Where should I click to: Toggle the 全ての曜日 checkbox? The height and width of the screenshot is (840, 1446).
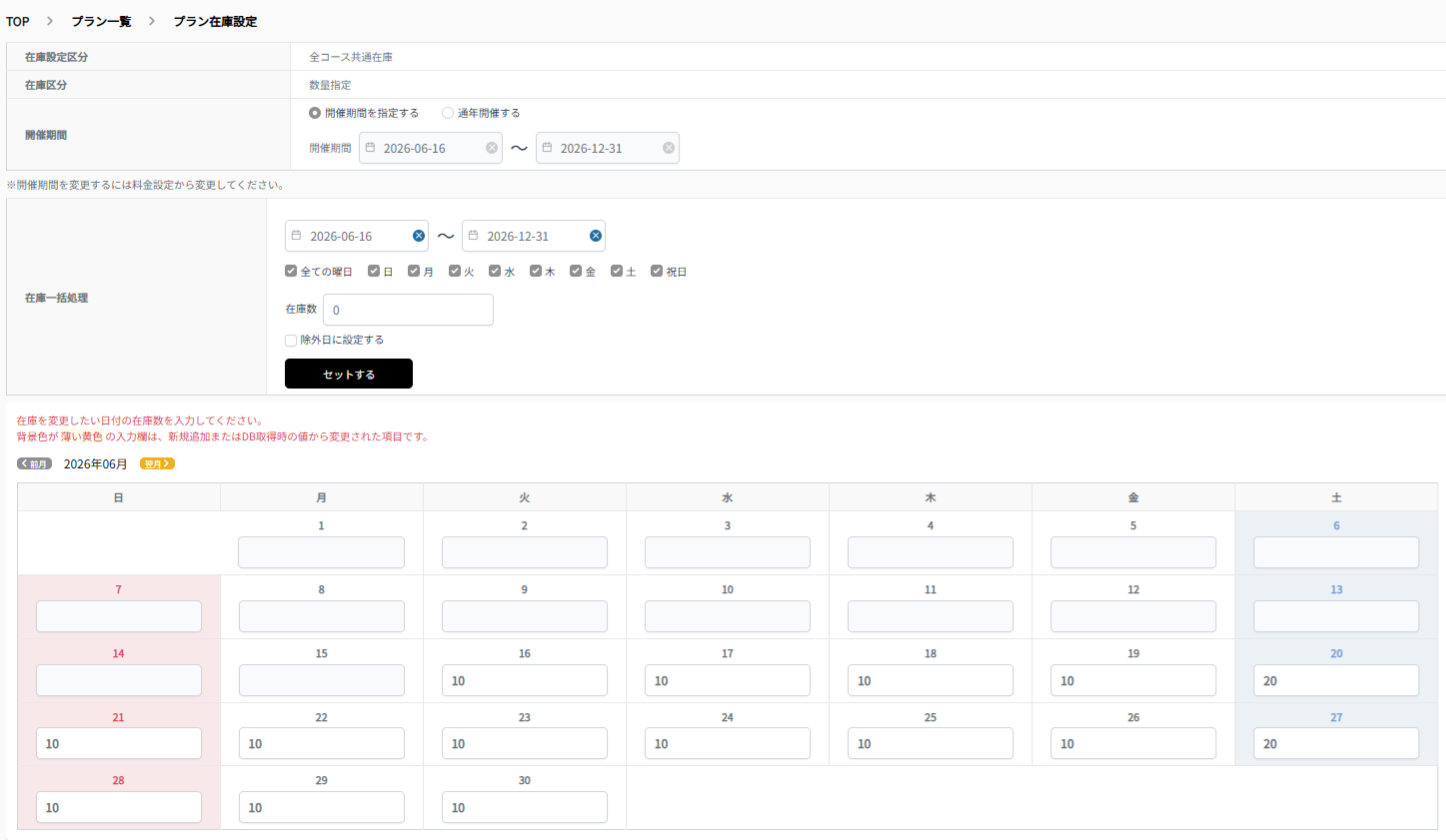[291, 271]
